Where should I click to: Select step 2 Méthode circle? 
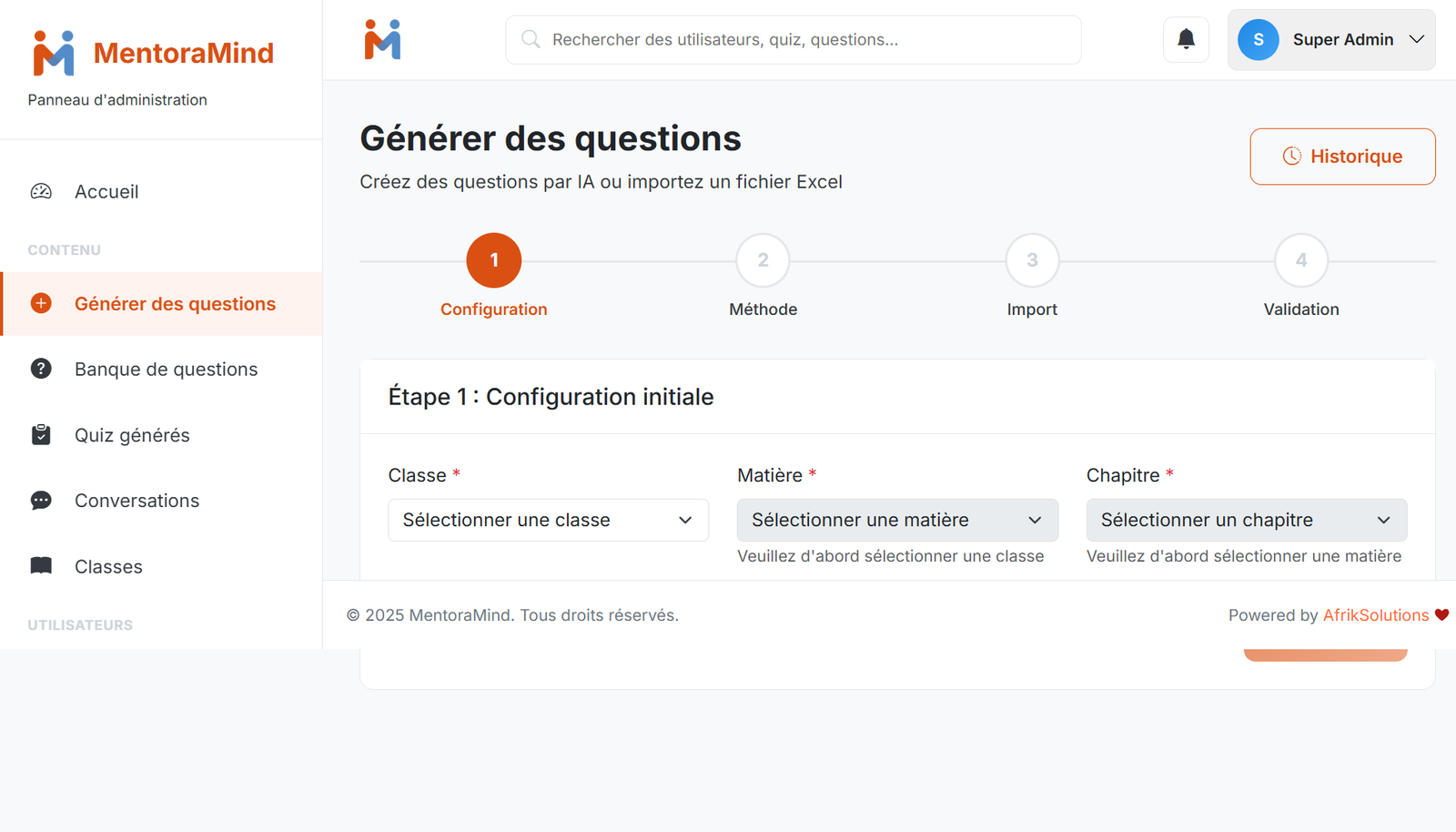[763, 260]
